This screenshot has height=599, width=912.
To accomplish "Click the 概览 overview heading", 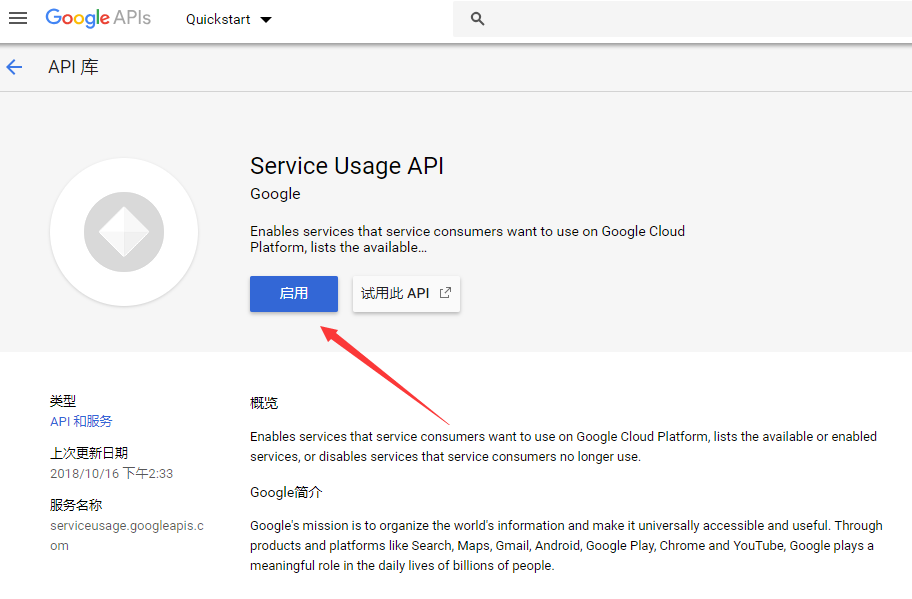I will 264,403.
